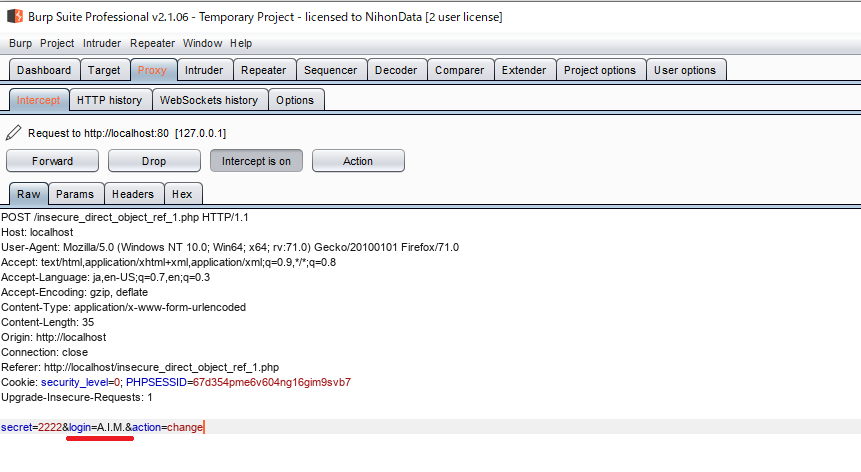Click the Upgrade-Insecure-Requests: 1 line
The width and height of the screenshot is (861, 472).
coord(77,397)
